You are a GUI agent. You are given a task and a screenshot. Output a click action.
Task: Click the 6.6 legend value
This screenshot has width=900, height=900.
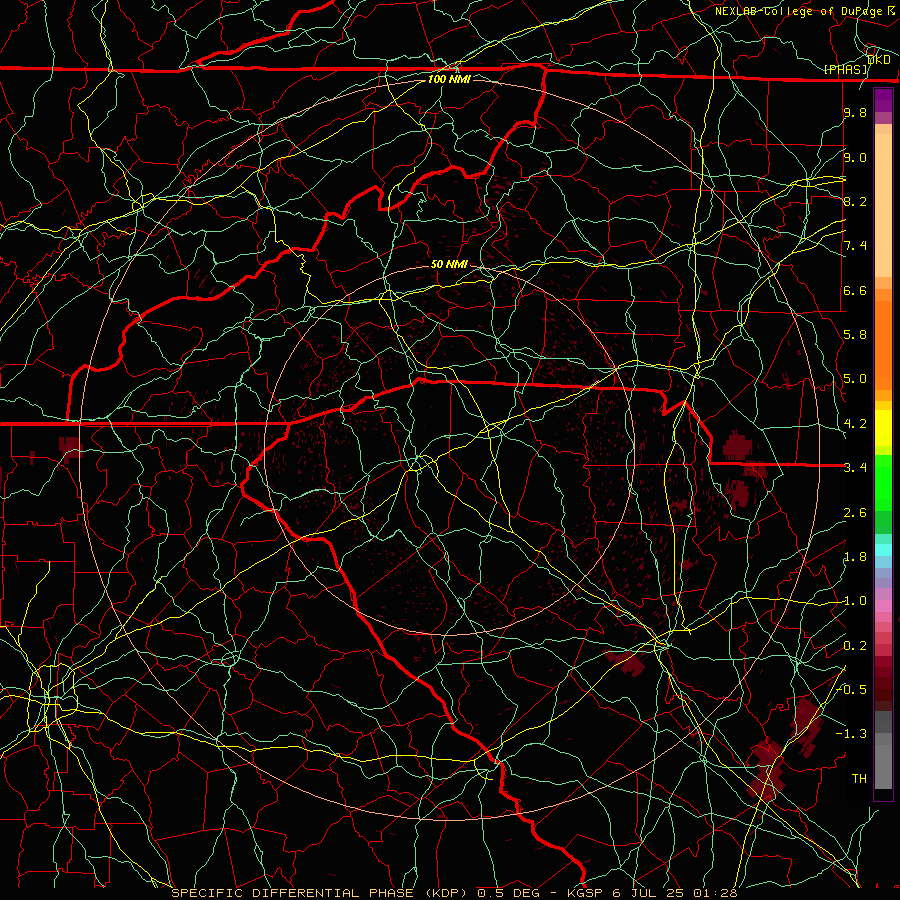click(855, 290)
